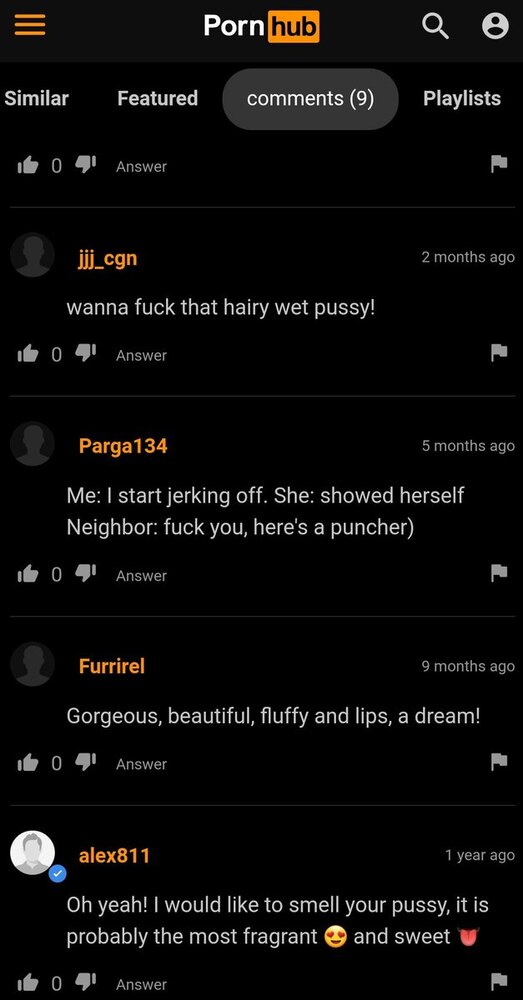
Task: Flag the Furrirel comment
Action: point(499,761)
